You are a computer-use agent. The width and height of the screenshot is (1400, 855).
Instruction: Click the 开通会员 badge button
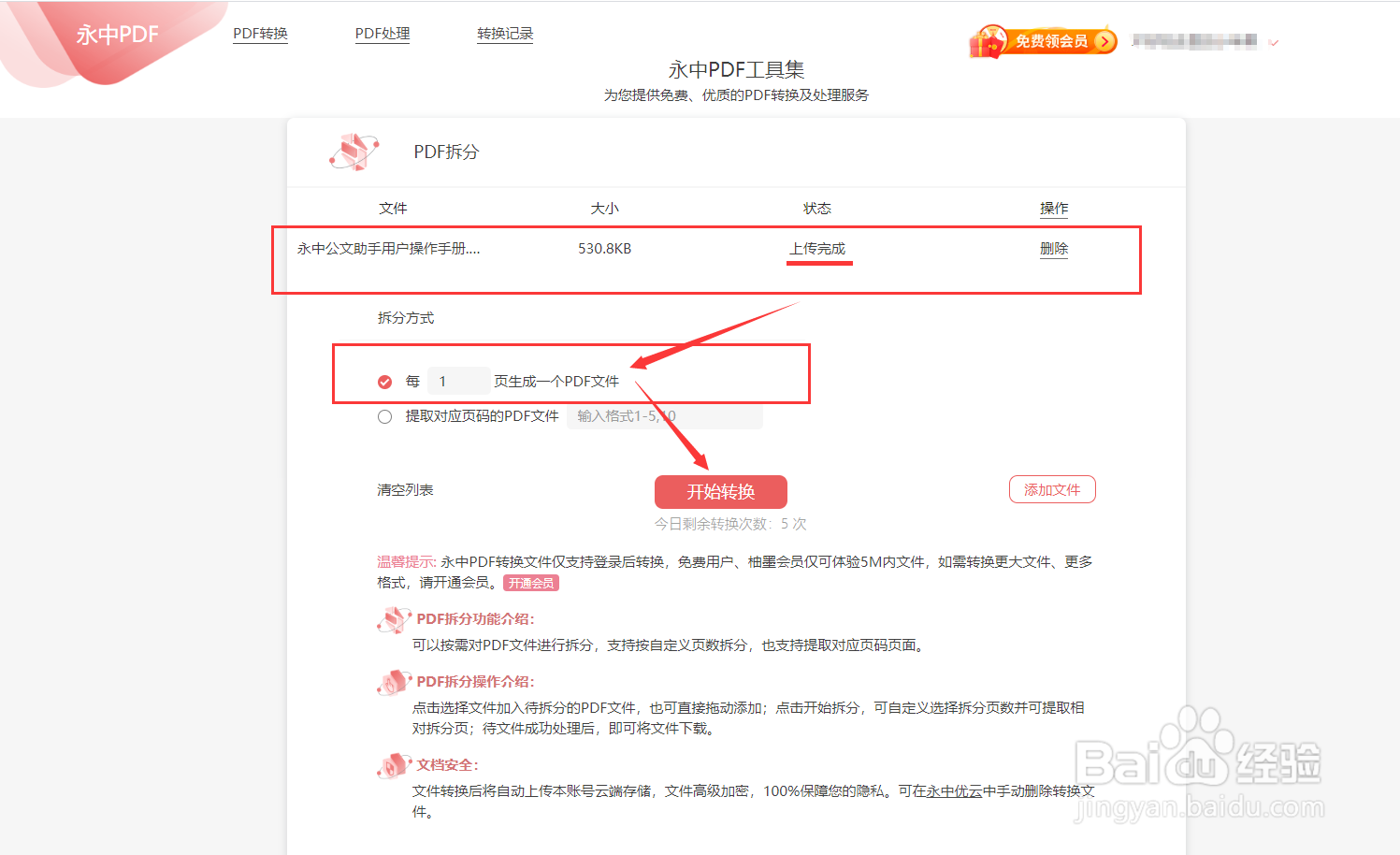click(x=531, y=583)
